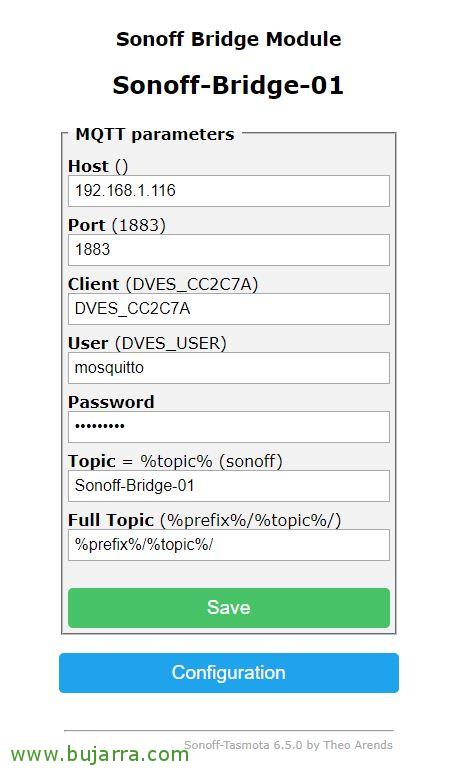
Task: Click the Client (DVES_CC2C7A) label
Action: pos(163,284)
